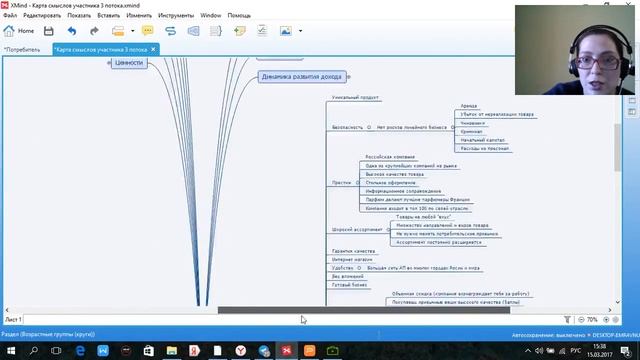Zoom in with the plus icon
Viewport: 640px width, 360px height.
click(606, 320)
